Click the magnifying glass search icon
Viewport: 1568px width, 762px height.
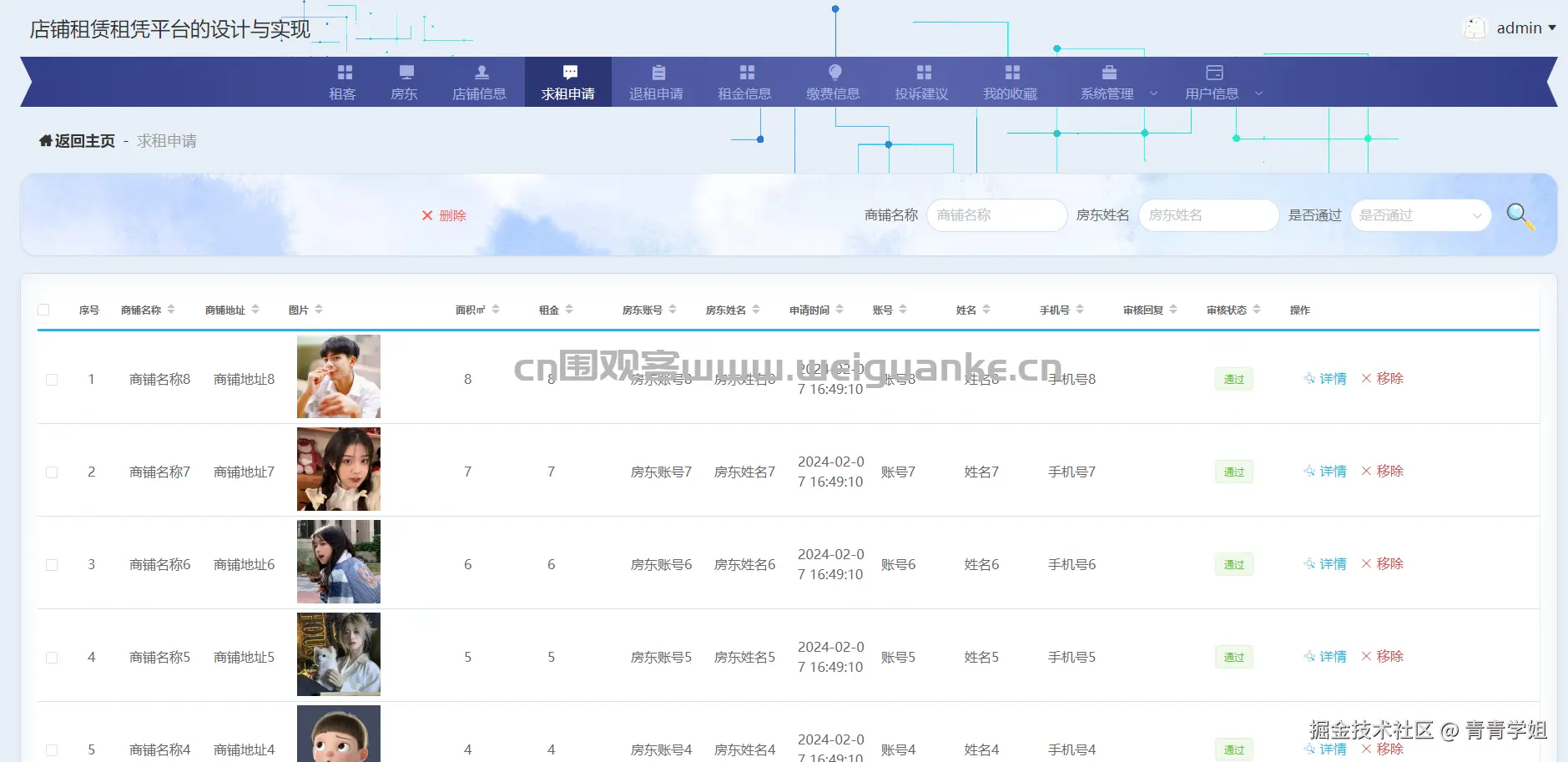(1520, 216)
